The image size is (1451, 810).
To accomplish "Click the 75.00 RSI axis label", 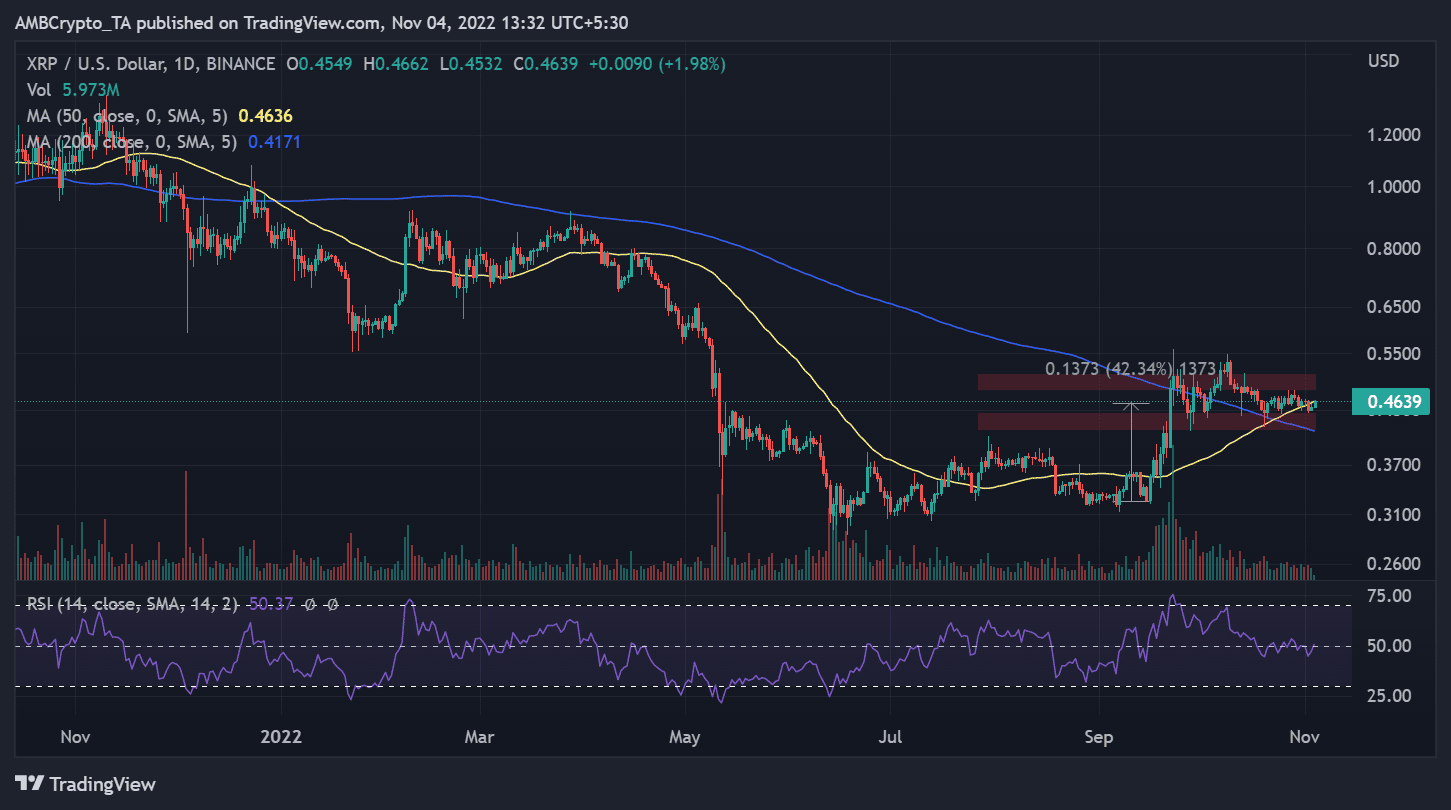I will tap(1389, 596).
